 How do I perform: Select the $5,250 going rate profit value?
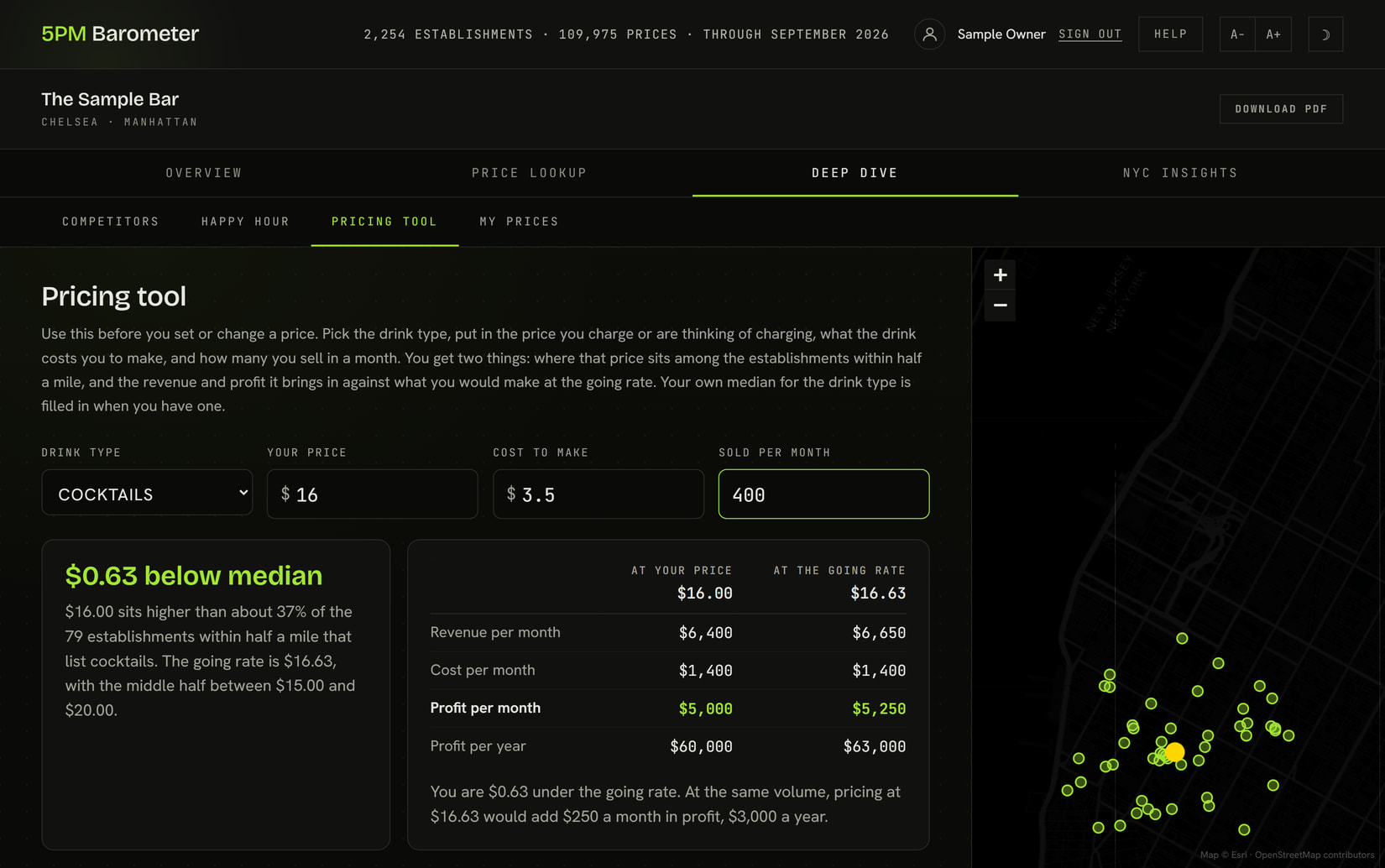click(879, 709)
